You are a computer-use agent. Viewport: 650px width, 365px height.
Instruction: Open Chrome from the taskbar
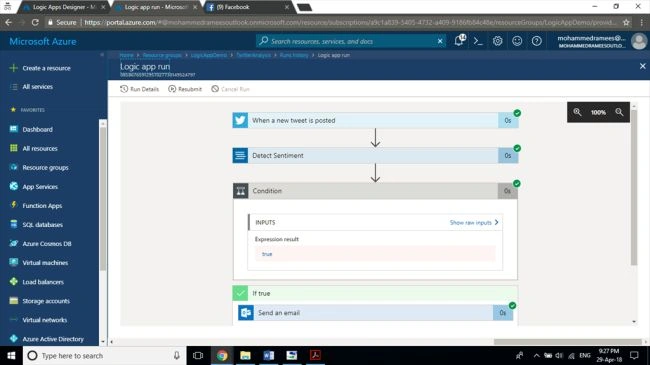[x=222, y=355]
